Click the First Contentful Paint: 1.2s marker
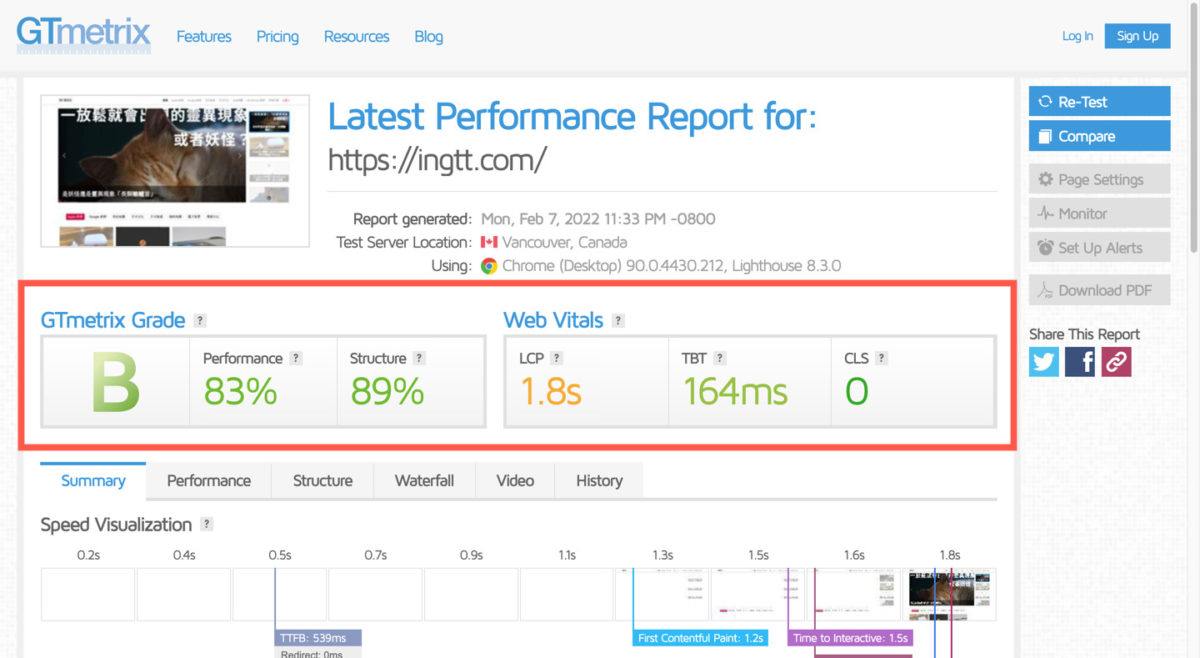Screen dimensions: 1200x658 701,638
